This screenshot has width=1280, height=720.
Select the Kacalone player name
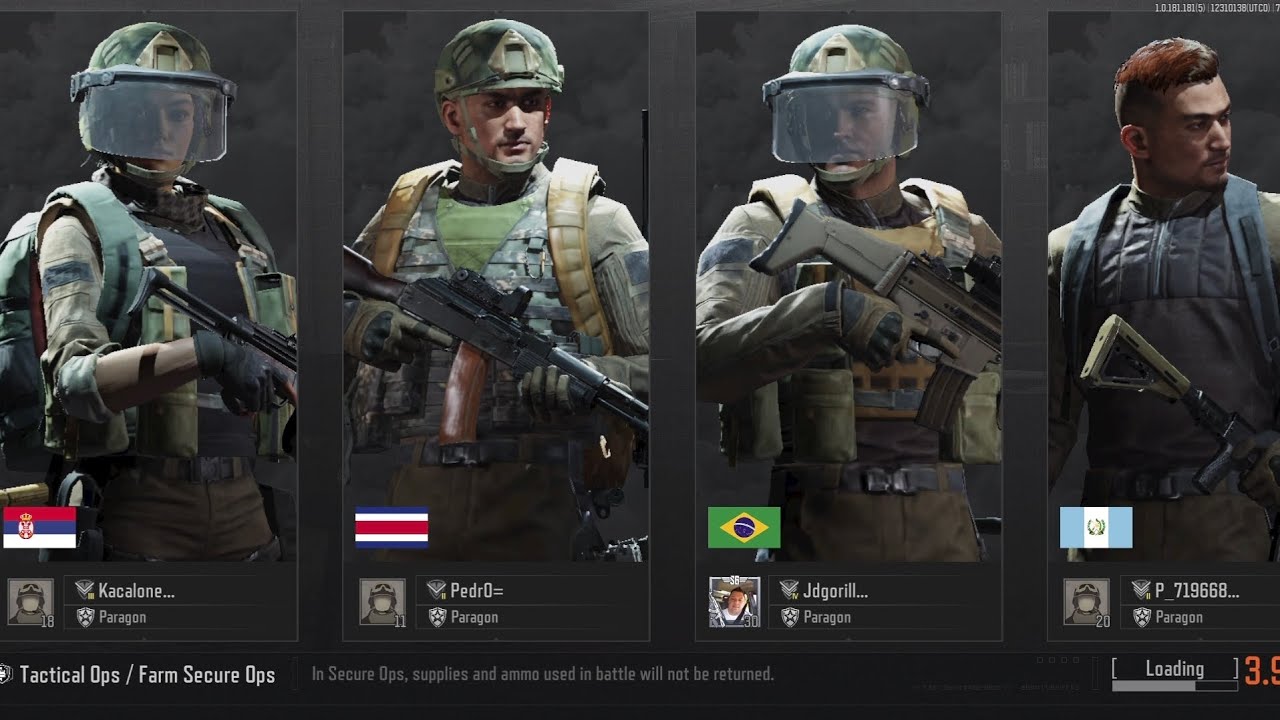137,591
